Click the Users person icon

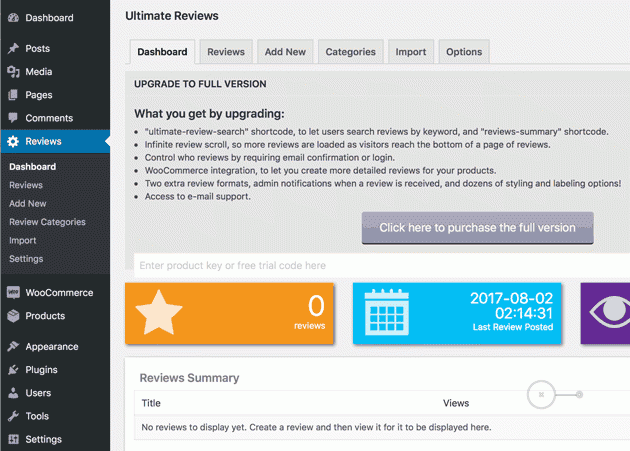[x=13, y=393]
